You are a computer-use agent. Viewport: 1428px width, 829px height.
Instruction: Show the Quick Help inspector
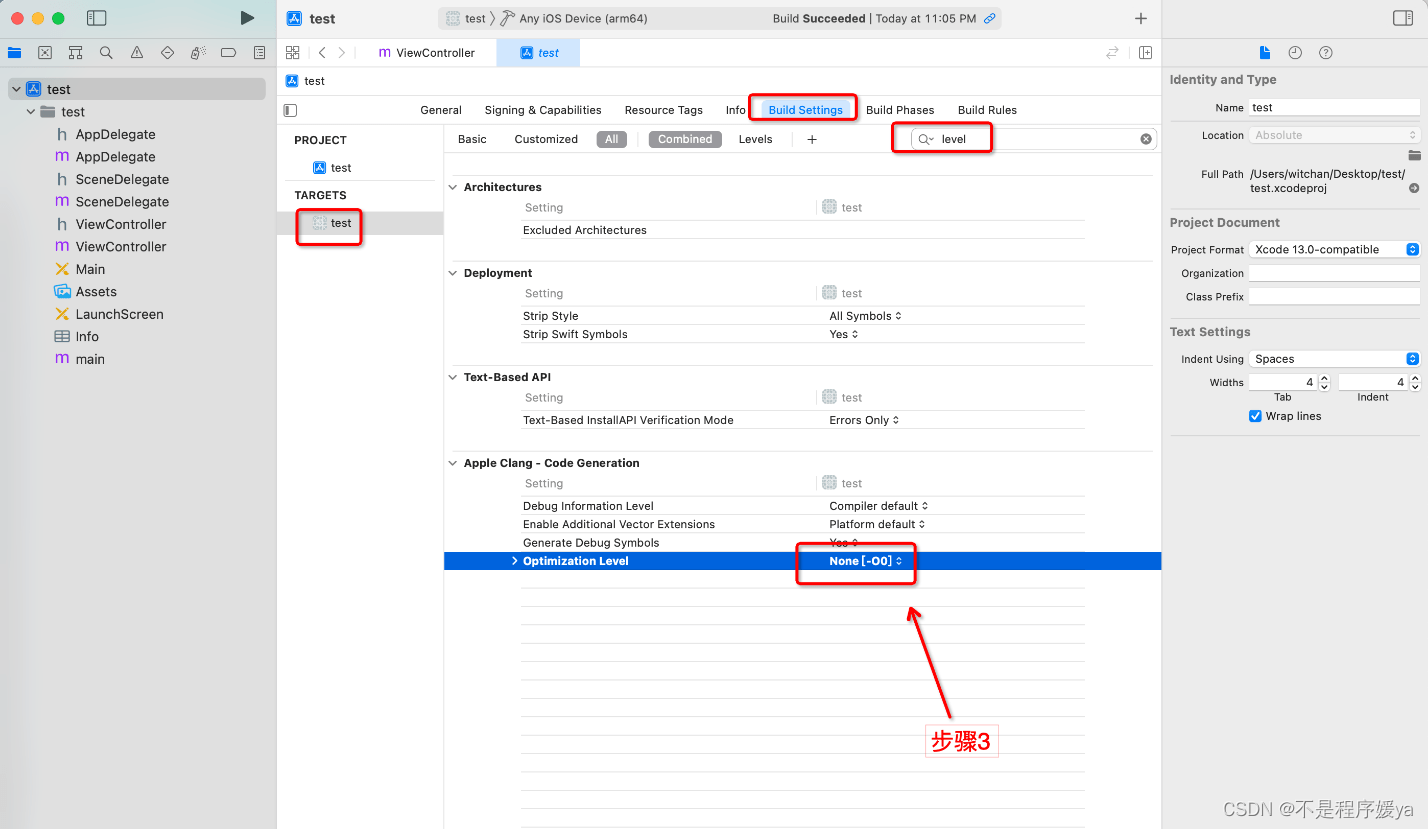(x=1326, y=53)
